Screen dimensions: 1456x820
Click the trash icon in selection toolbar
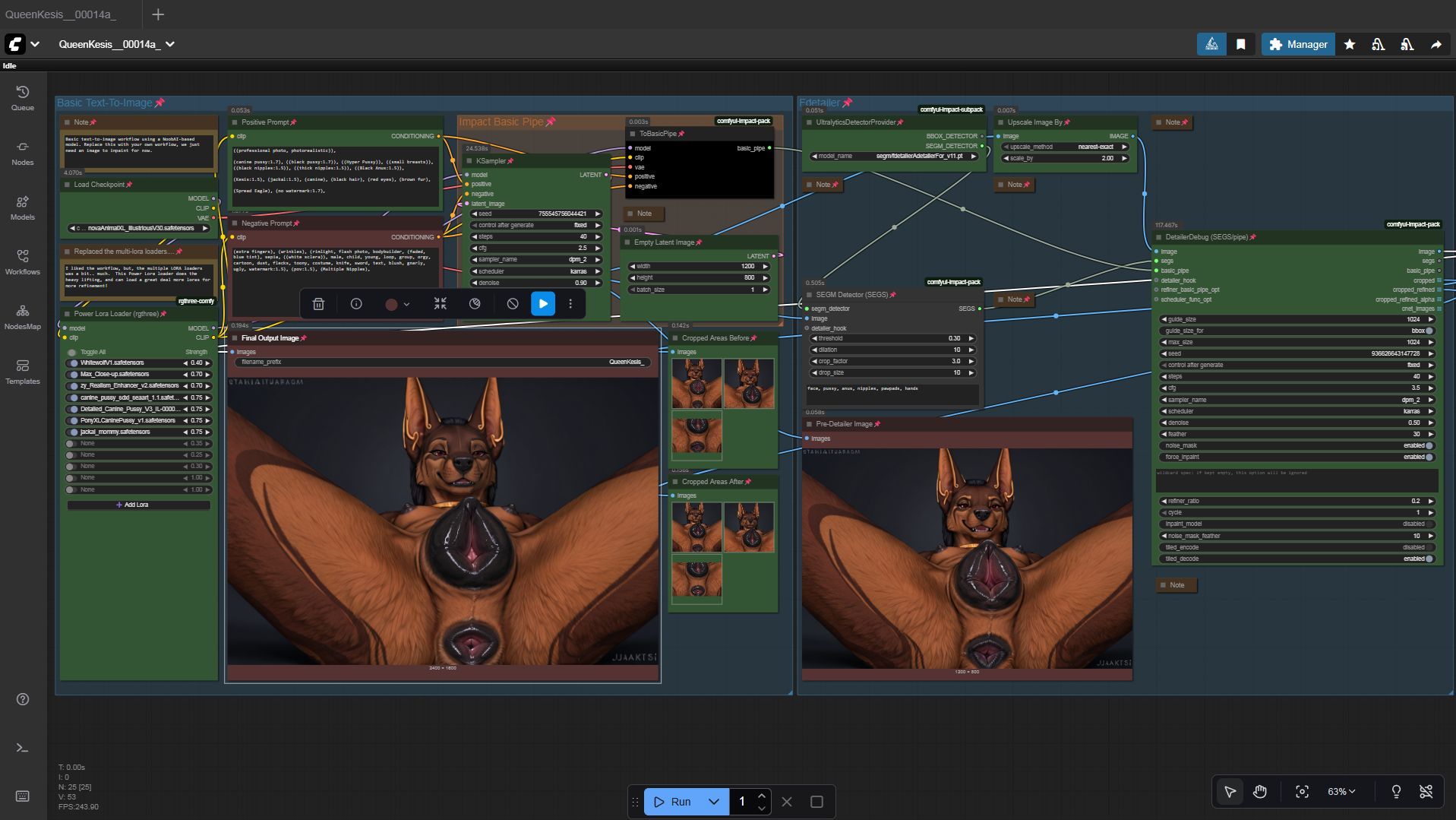point(318,304)
